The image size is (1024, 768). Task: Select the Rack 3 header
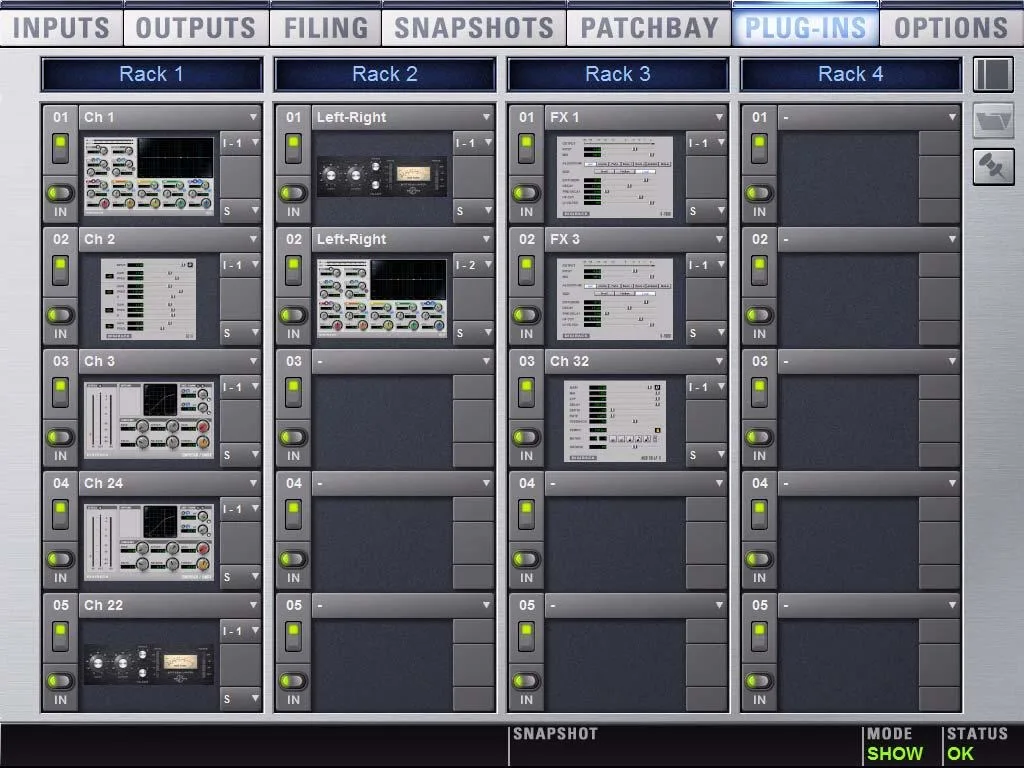(618, 74)
